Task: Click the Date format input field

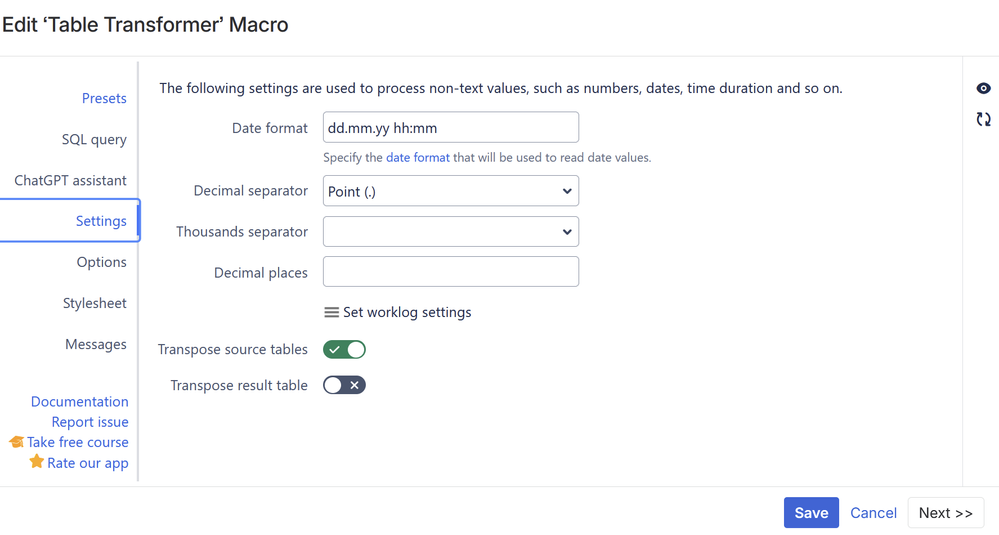Action: [x=450, y=128]
